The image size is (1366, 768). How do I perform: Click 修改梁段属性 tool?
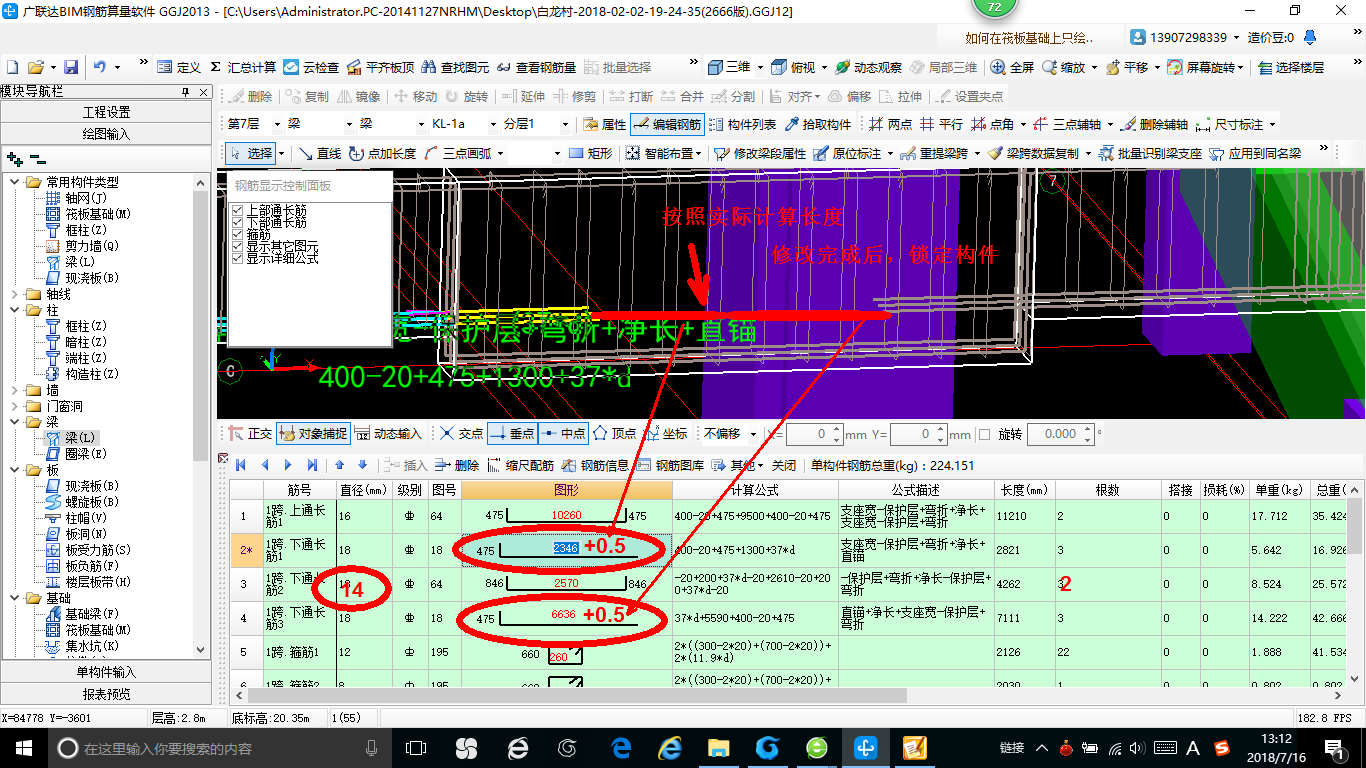[760, 153]
